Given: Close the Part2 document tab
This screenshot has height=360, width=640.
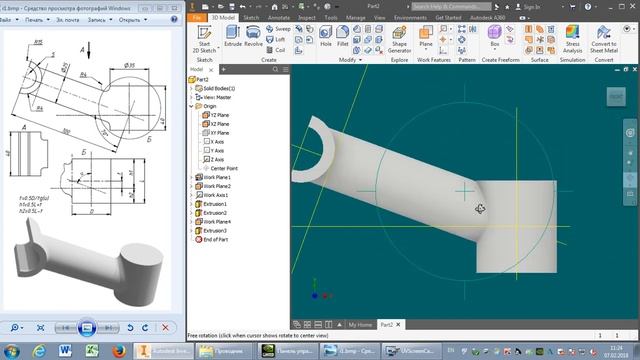Looking at the screenshot, I should [398, 324].
